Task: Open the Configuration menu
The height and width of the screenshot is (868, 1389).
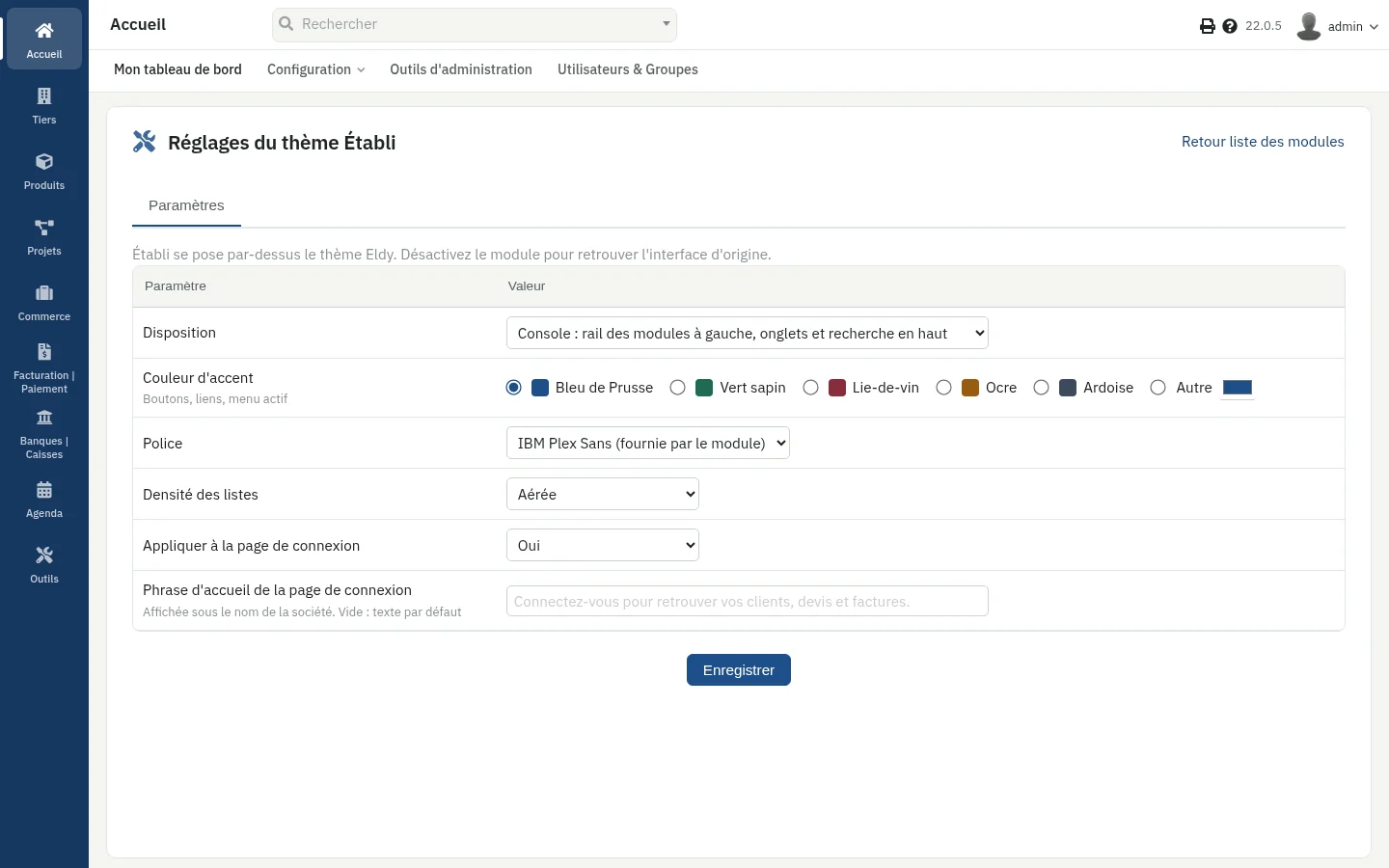Action: click(316, 69)
